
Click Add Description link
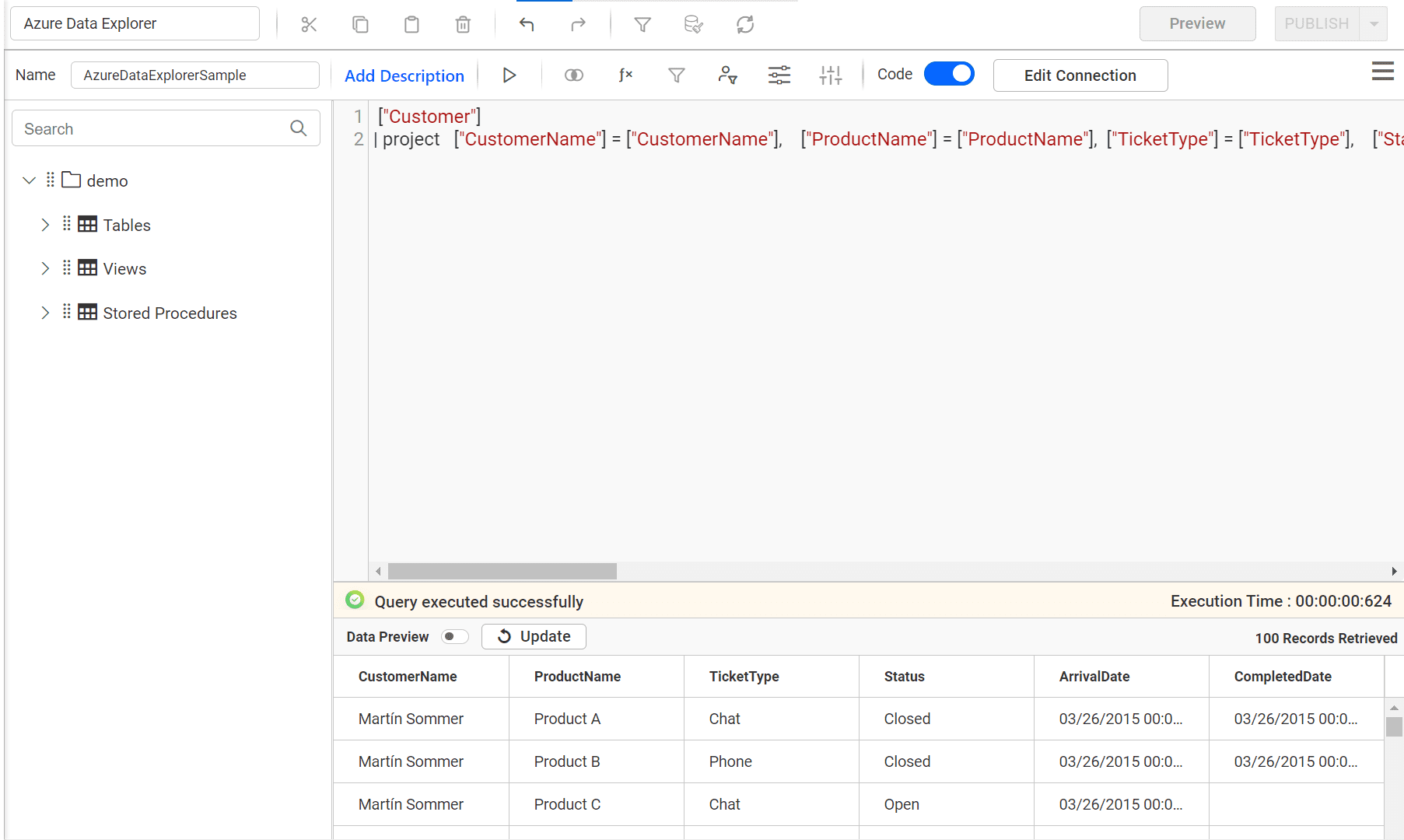[x=404, y=75]
